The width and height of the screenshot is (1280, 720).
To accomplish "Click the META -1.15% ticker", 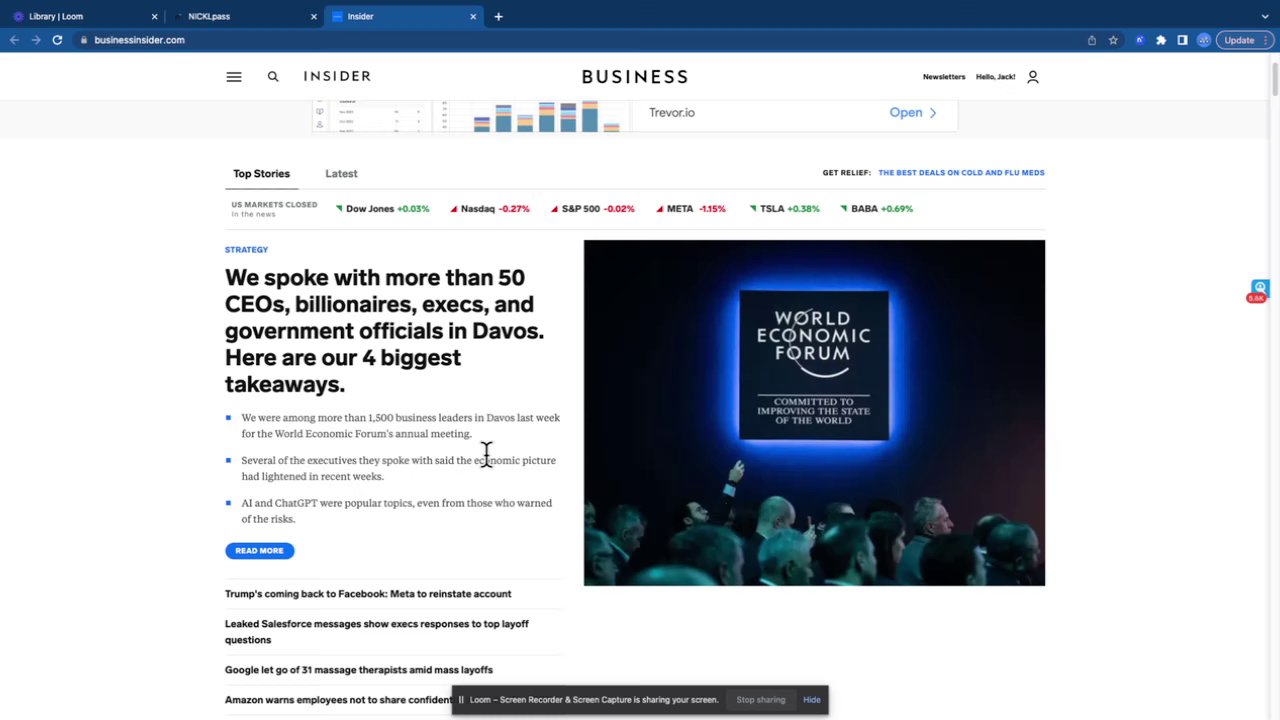I will 690,209.
